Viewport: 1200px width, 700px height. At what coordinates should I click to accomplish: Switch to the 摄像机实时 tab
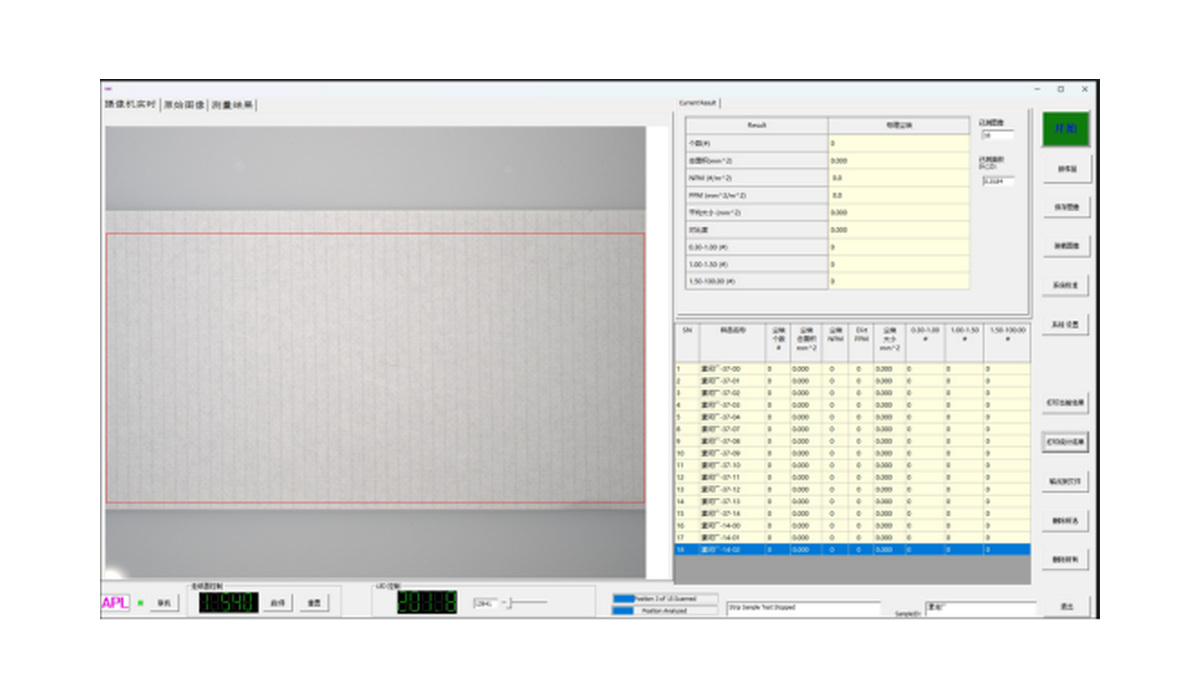[130, 104]
